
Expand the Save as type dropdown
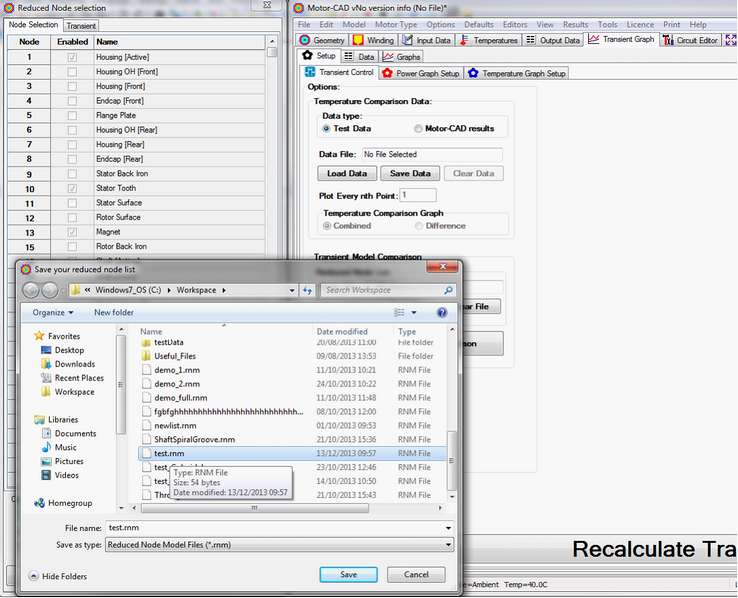[448, 545]
